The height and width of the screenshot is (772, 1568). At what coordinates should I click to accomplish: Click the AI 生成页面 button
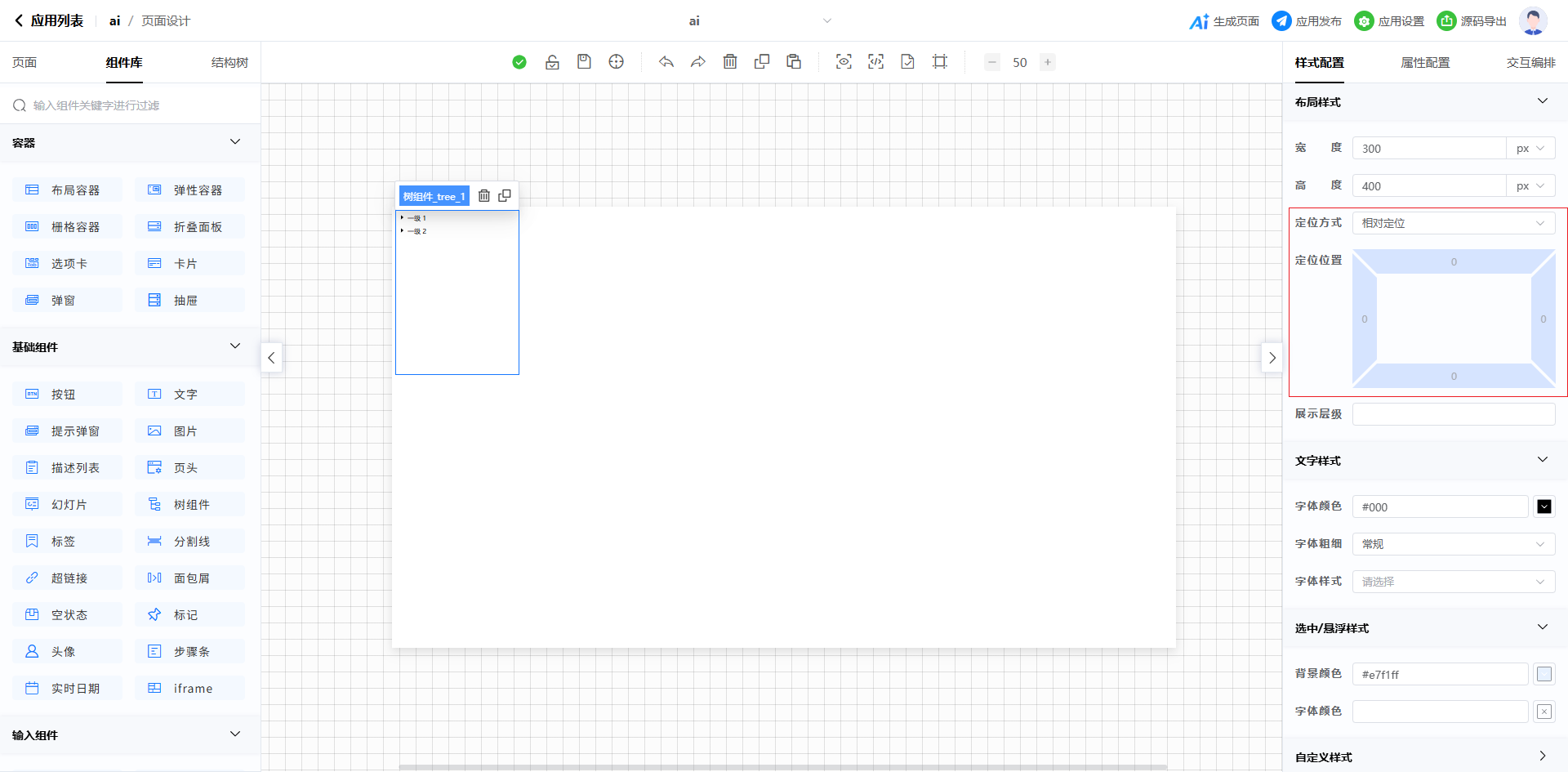(1224, 21)
